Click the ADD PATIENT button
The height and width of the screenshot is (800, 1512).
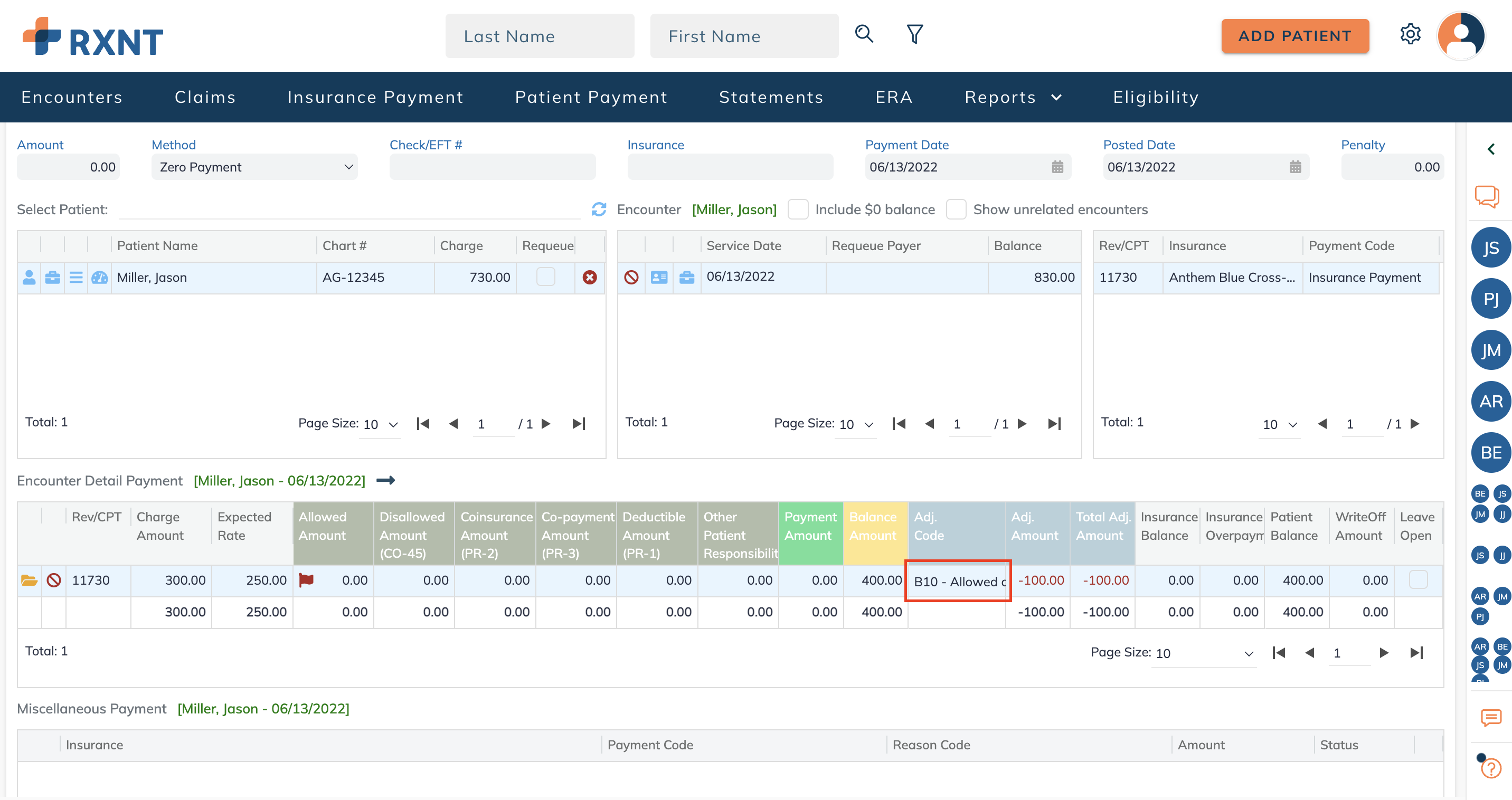pos(1294,36)
